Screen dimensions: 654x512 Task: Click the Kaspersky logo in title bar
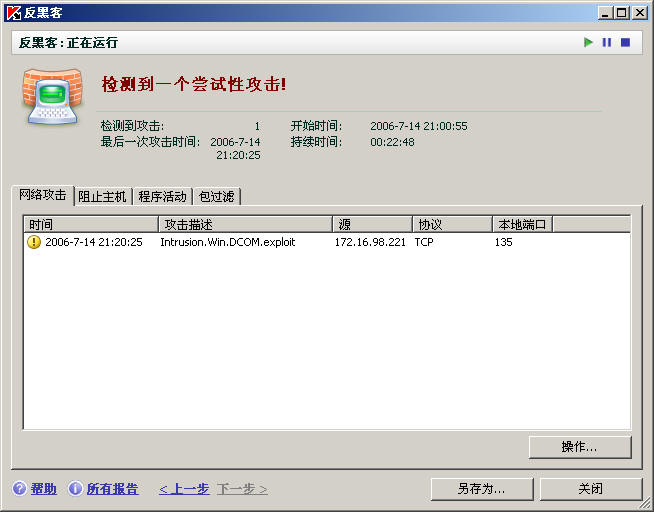[13, 13]
